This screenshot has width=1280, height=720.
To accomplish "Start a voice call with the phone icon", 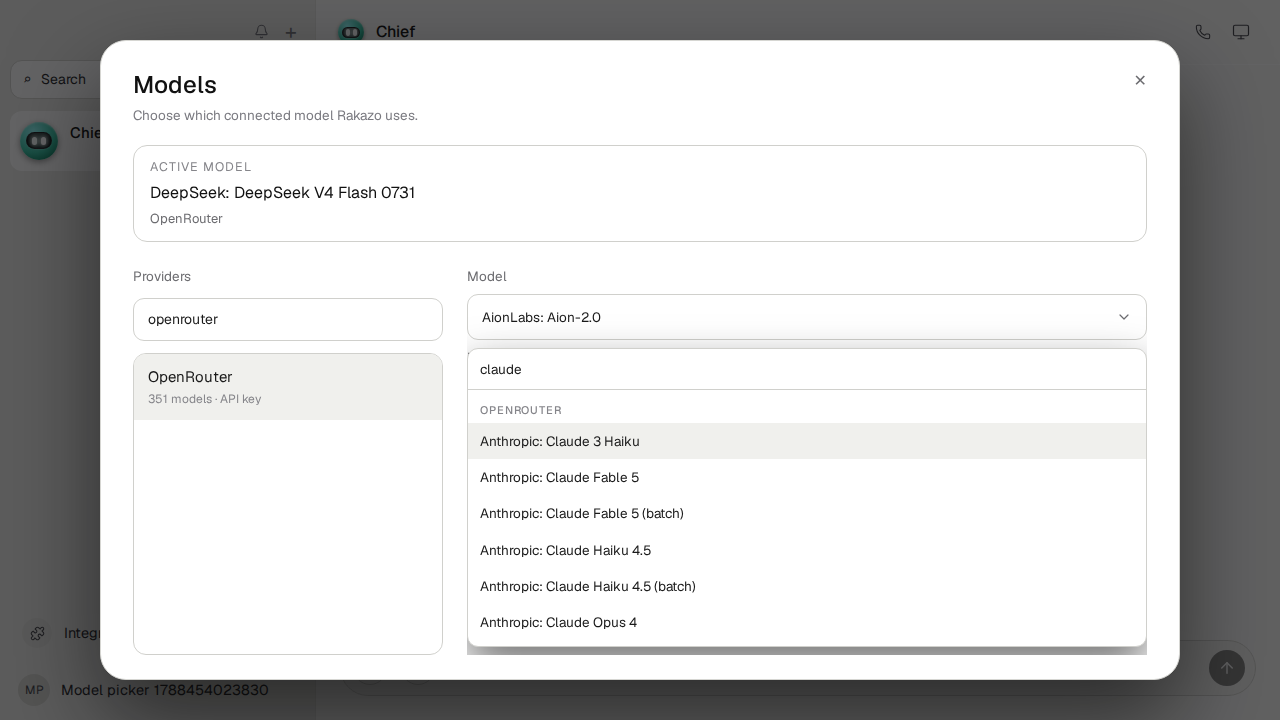I will (x=1203, y=32).
